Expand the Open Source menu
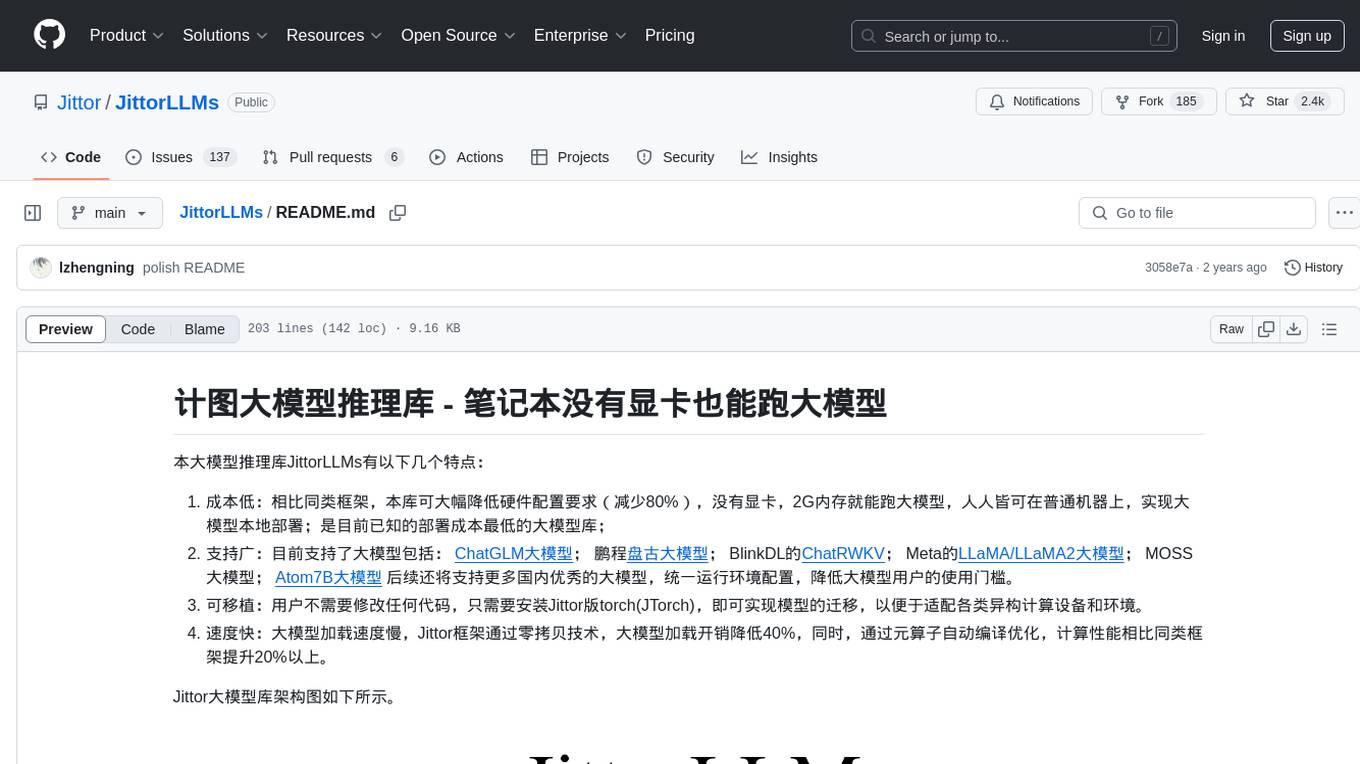 [458, 35]
